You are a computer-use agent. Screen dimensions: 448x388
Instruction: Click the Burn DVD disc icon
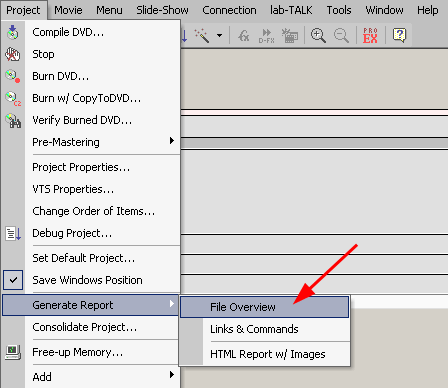click(x=13, y=76)
